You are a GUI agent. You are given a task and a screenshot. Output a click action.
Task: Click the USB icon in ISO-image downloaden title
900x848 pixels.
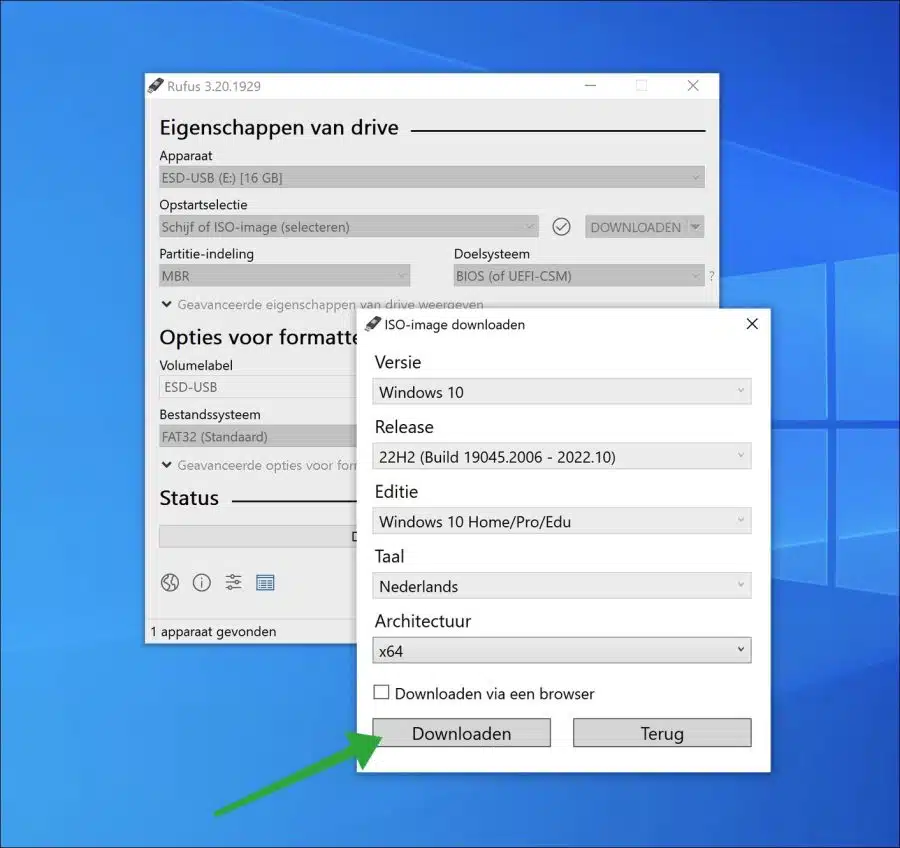coord(373,324)
